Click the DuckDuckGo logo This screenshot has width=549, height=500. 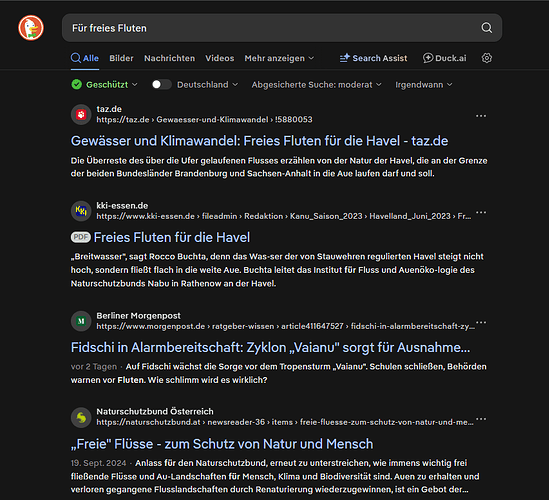tap(31, 28)
